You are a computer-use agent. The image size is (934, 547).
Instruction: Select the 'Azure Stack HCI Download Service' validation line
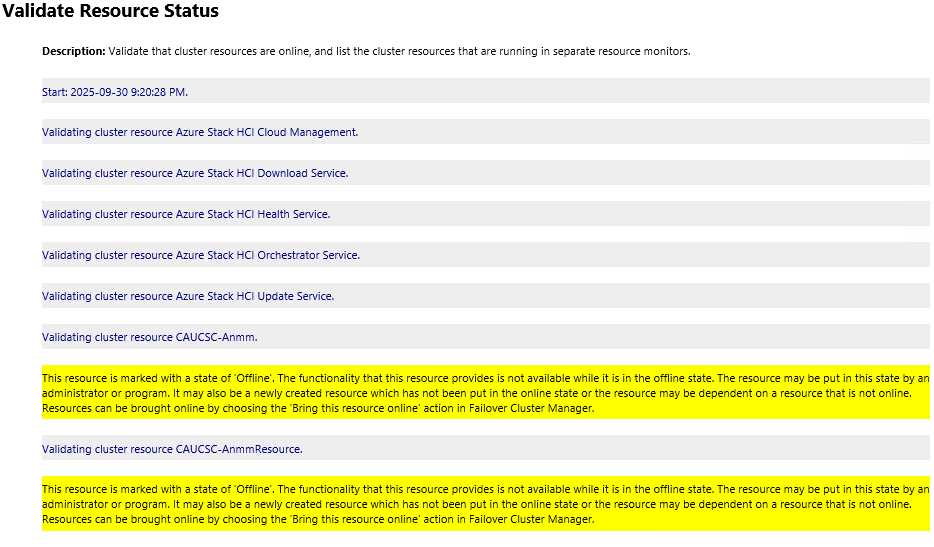485,173
